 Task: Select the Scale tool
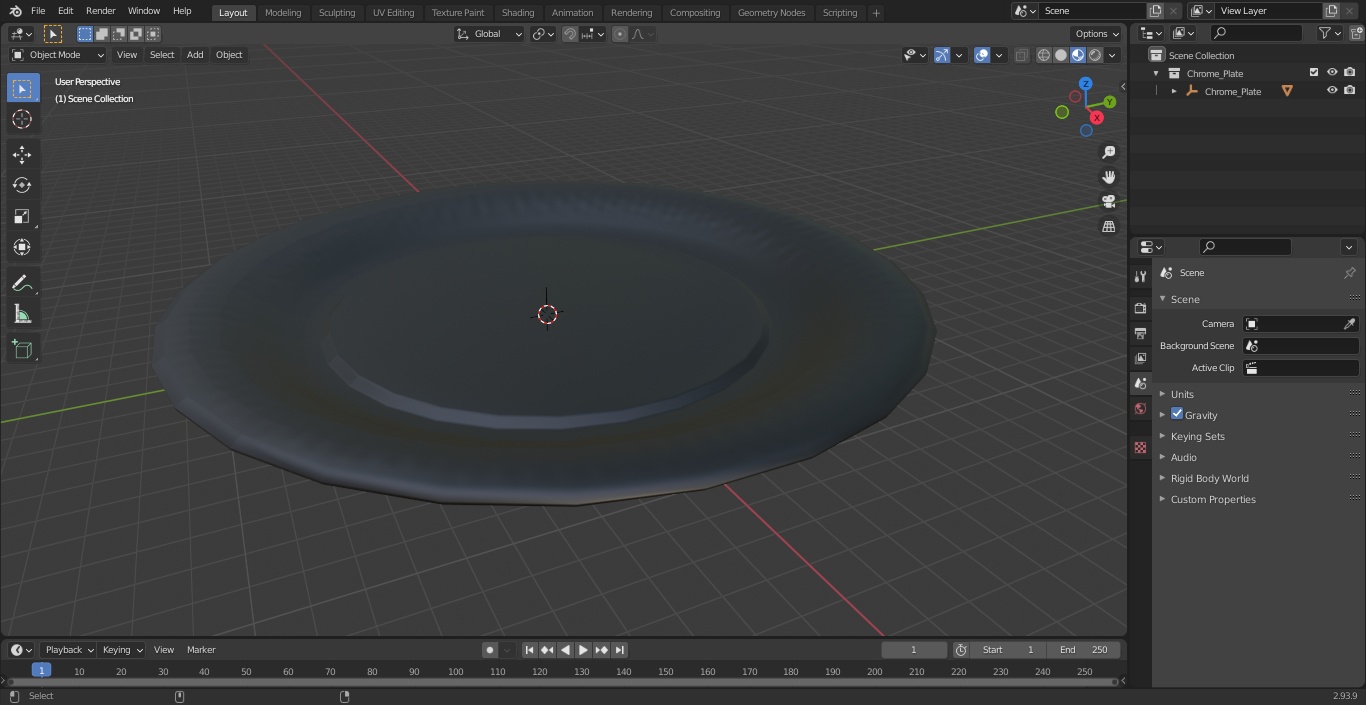(22, 216)
